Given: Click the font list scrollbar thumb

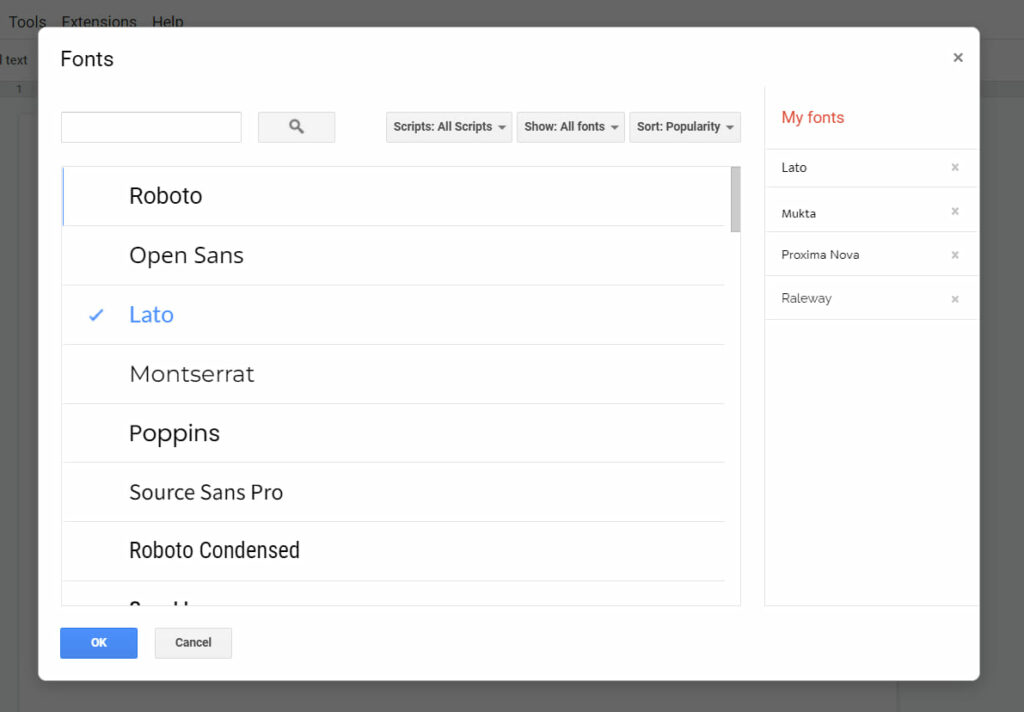Looking at the screenshot, I should tap(735, 199).
